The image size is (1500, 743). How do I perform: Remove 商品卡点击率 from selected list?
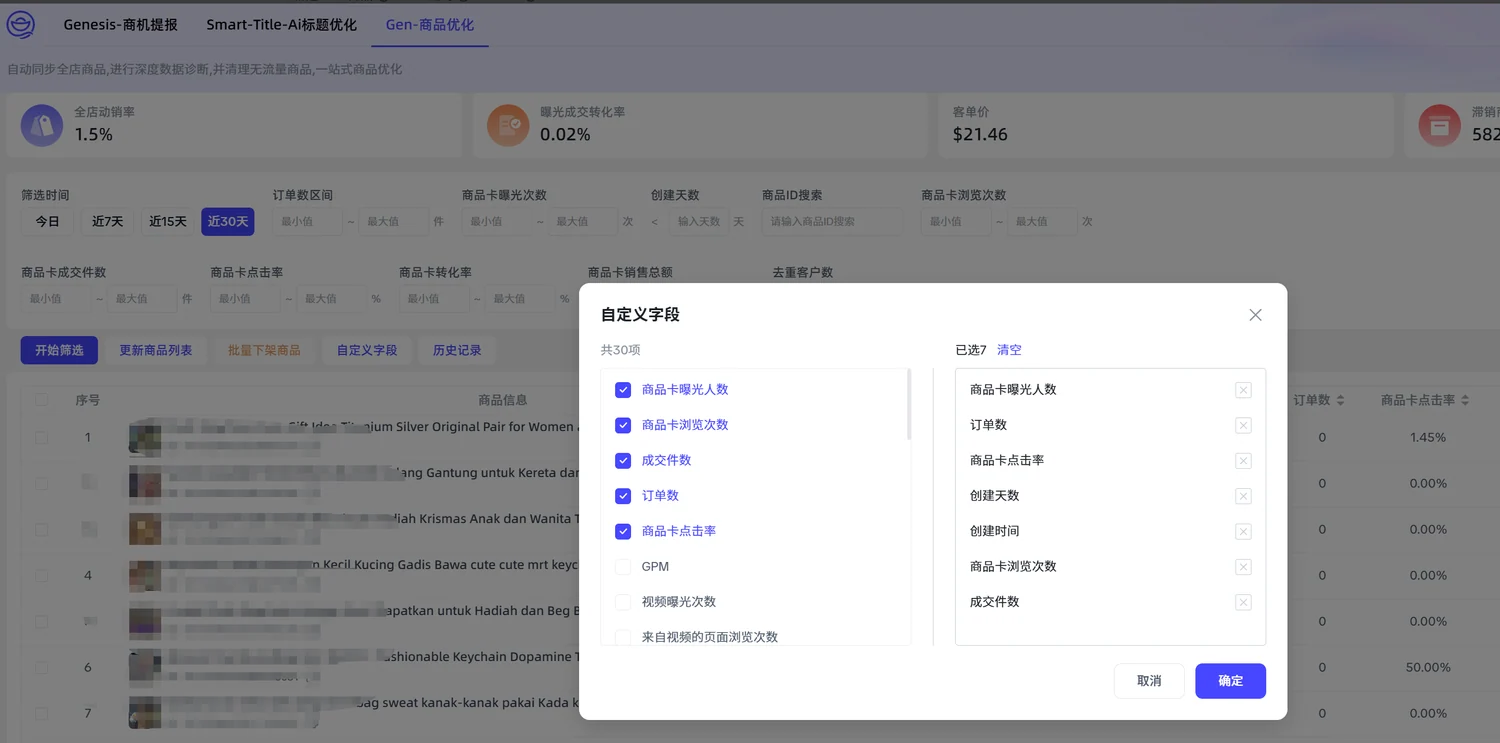[1243, 461]
